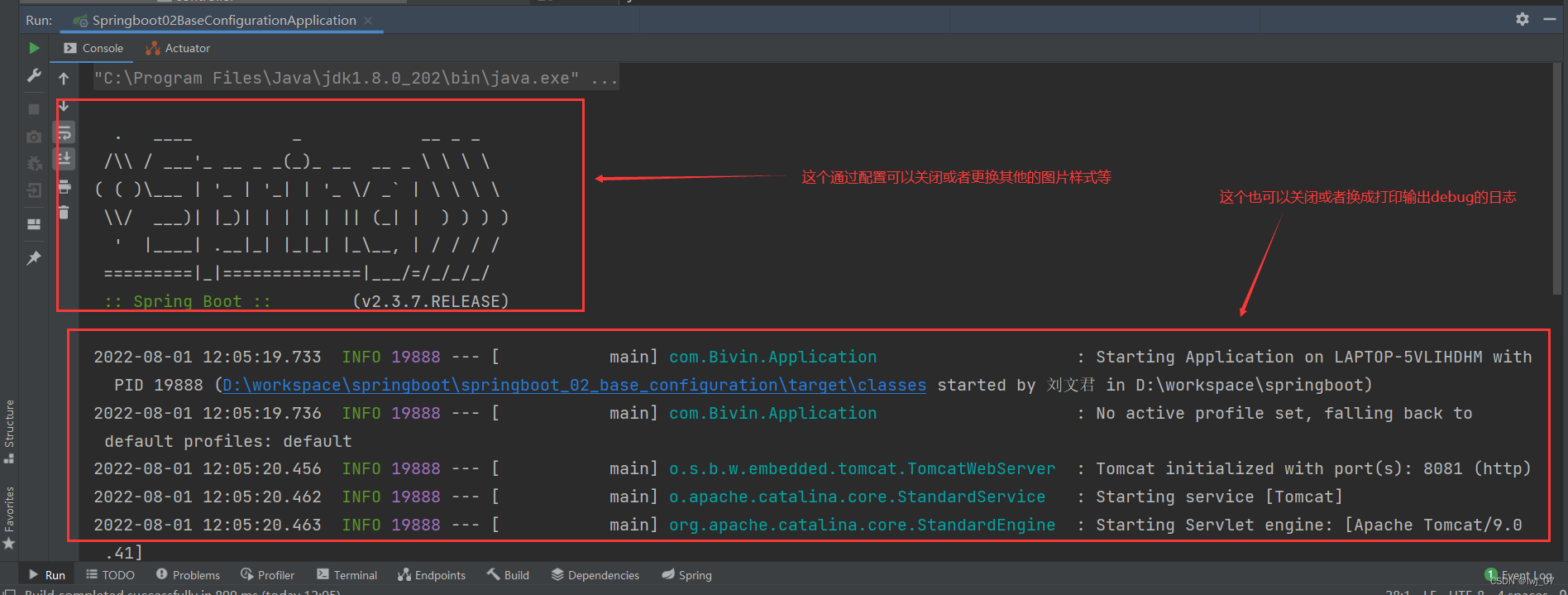Open the Terminal tool window
1568x595 pixels.
point(347,575)
